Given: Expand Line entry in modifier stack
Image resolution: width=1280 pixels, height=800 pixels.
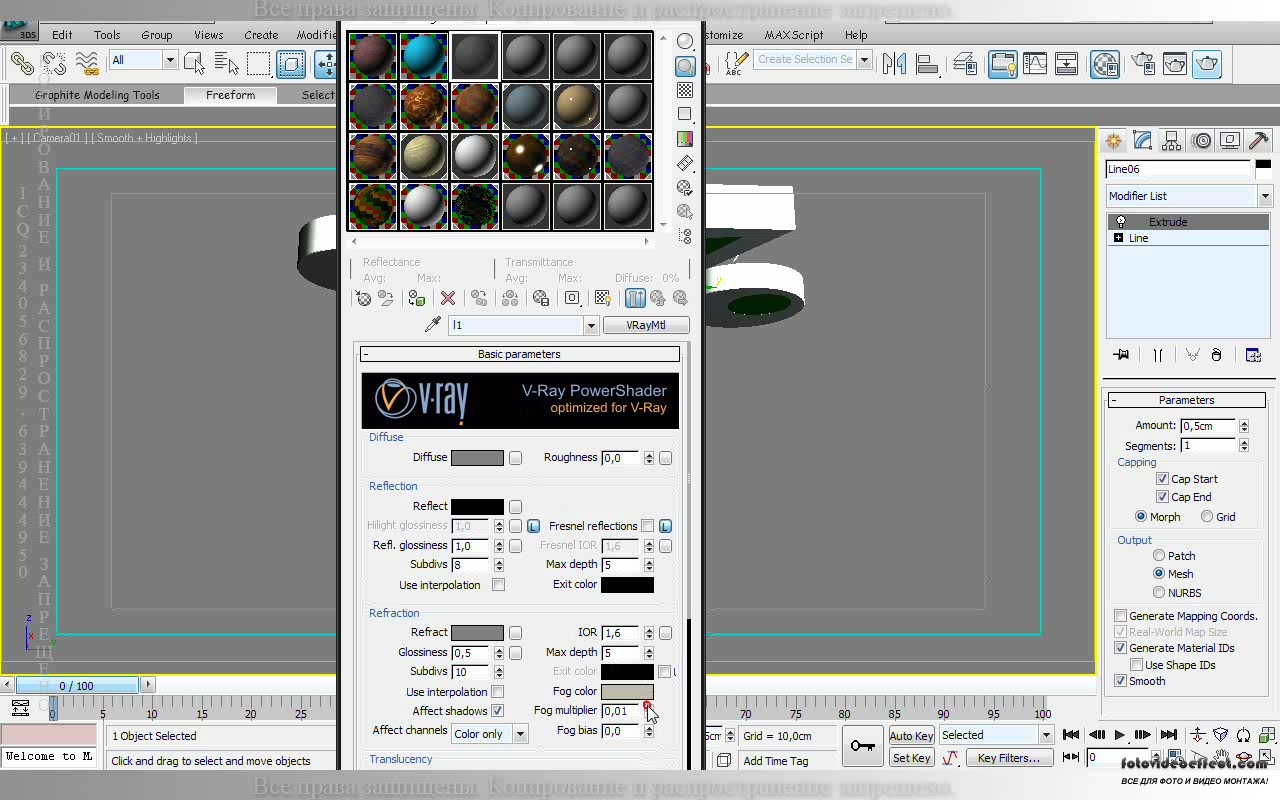Looking at the screenshot, I should point(1118,238).
